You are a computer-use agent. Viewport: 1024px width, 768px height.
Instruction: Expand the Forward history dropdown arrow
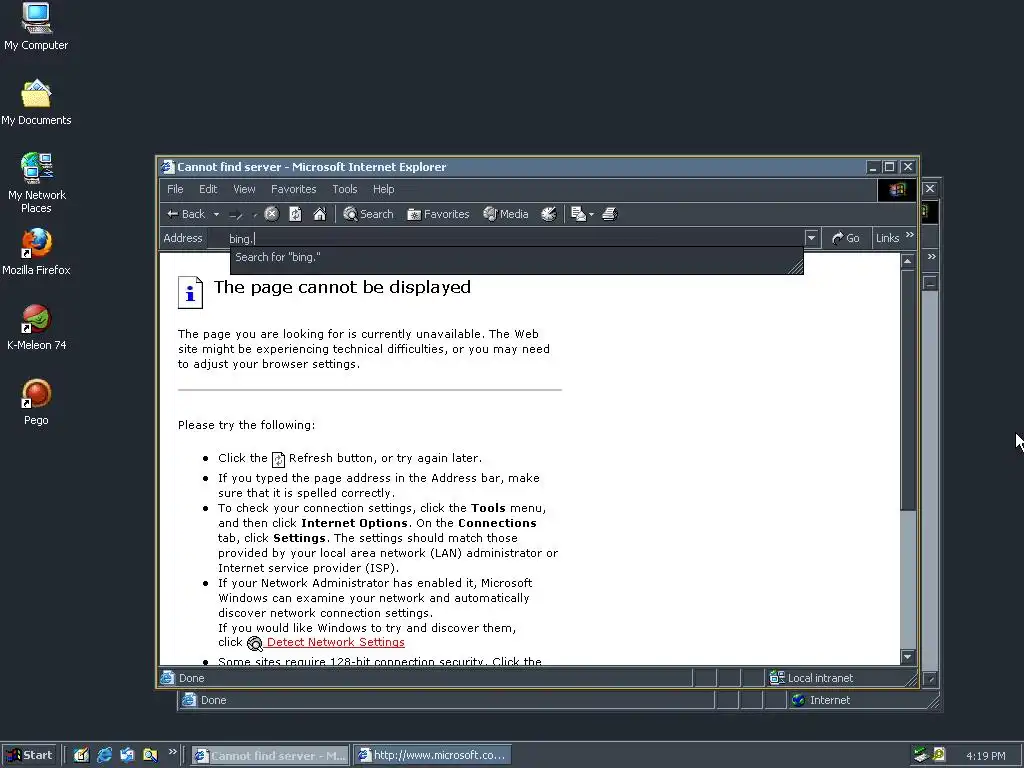[x=255, y=214]
